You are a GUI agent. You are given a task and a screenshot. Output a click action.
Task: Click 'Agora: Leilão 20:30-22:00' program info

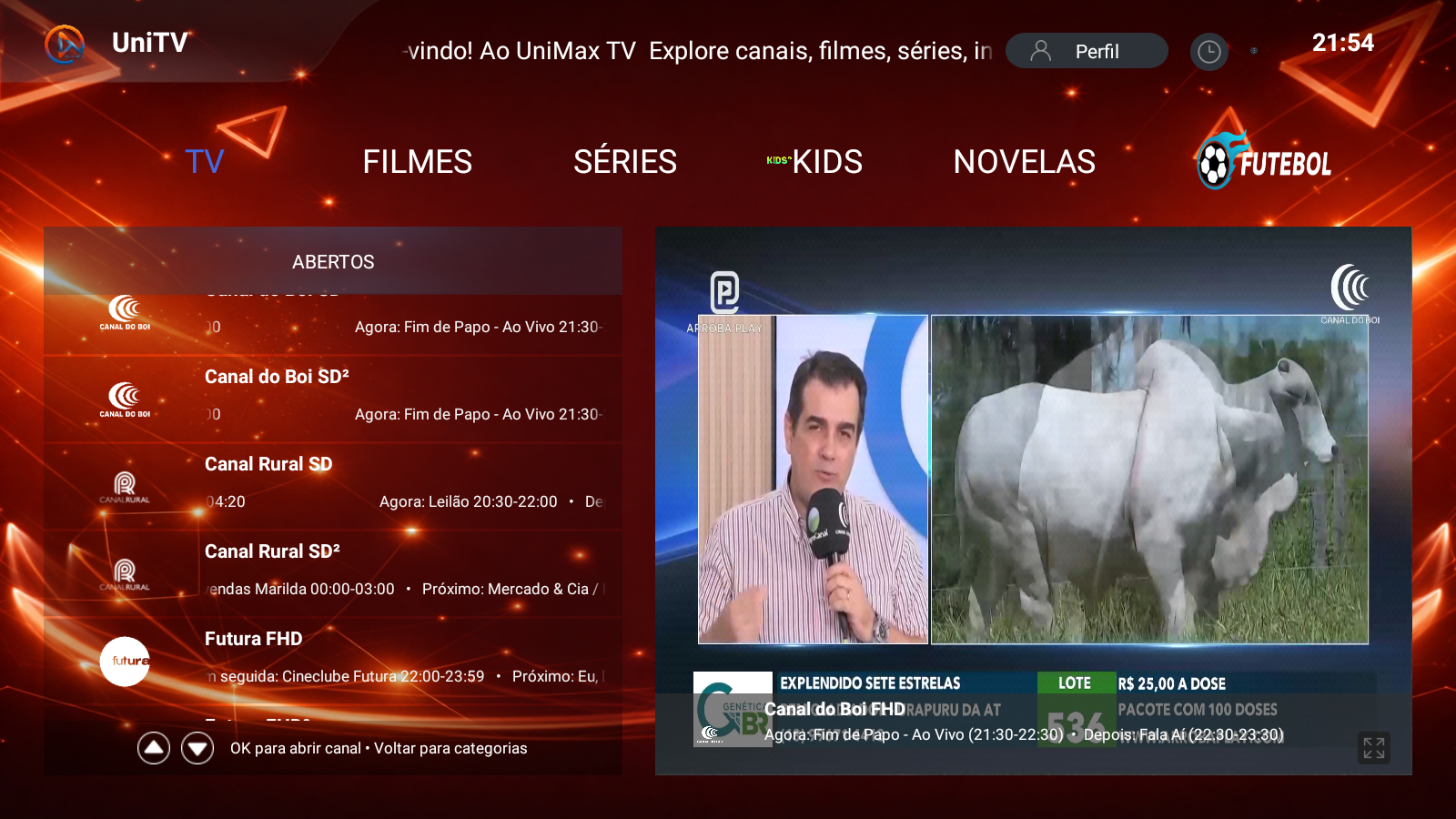coord(468,501)
